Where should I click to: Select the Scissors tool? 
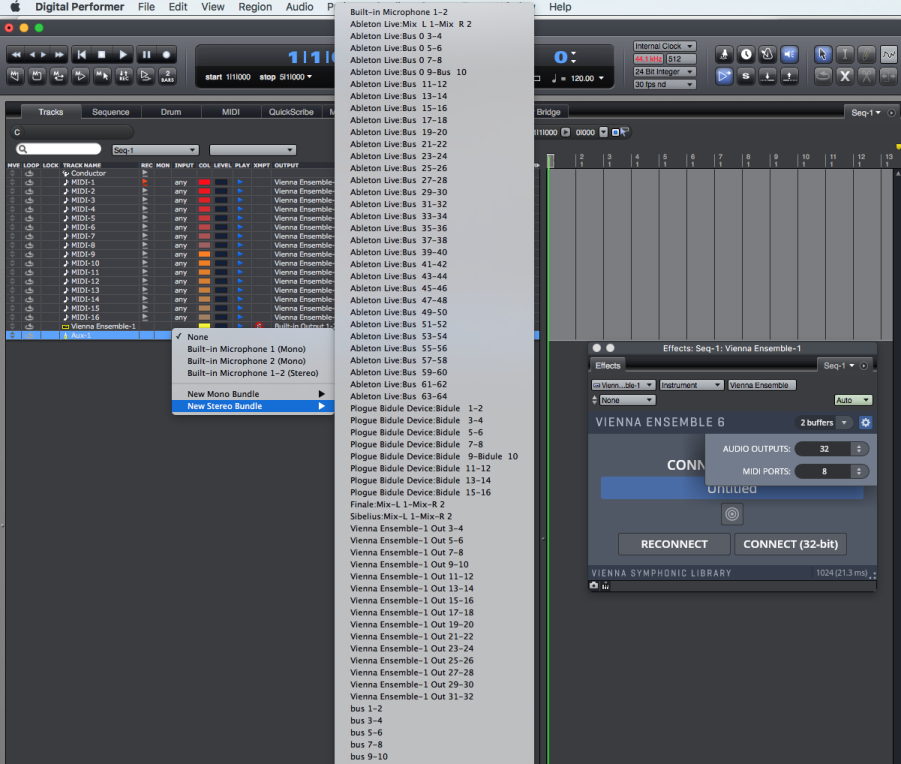pyautogui.click(x=867, y=76)
